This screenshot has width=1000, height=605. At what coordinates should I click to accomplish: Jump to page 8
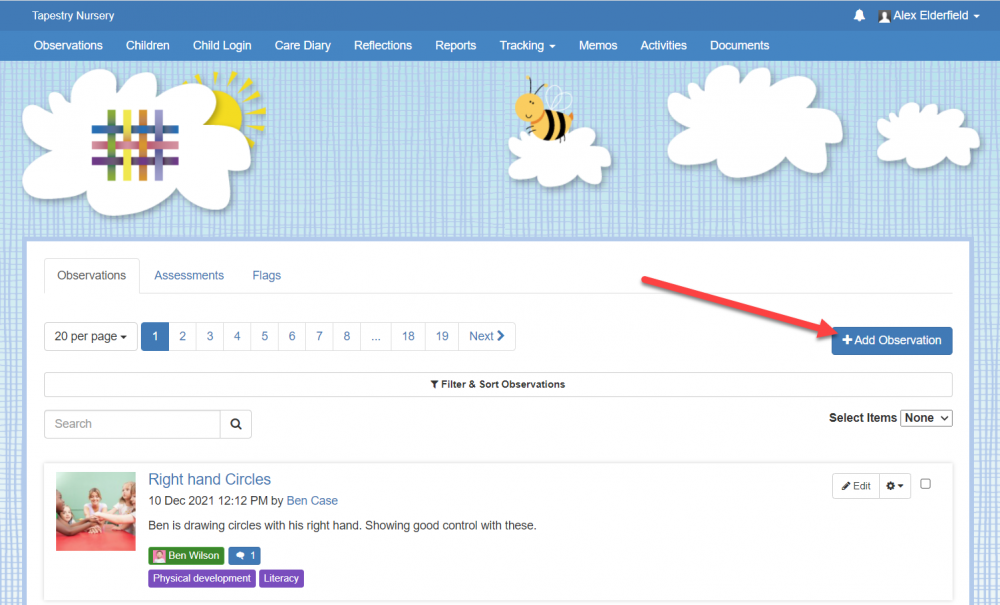pos(347,336)
